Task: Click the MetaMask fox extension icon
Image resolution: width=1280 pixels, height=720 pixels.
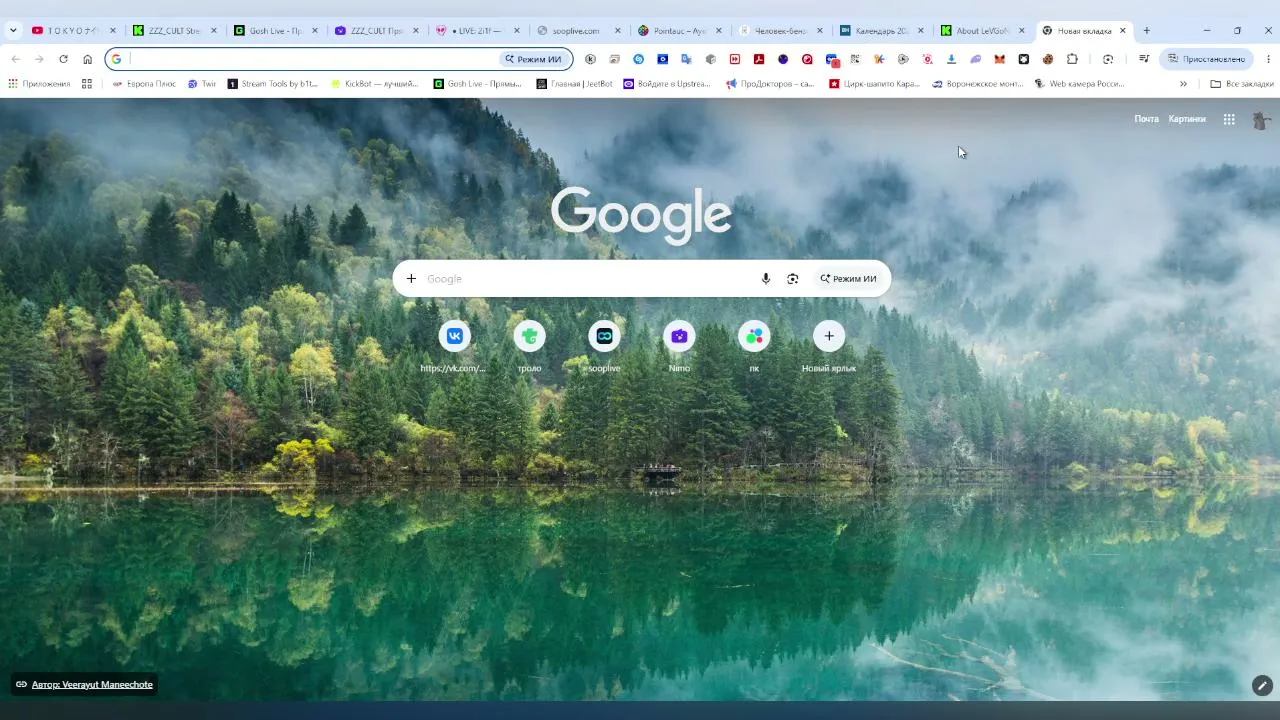Action: pos(999,59)
